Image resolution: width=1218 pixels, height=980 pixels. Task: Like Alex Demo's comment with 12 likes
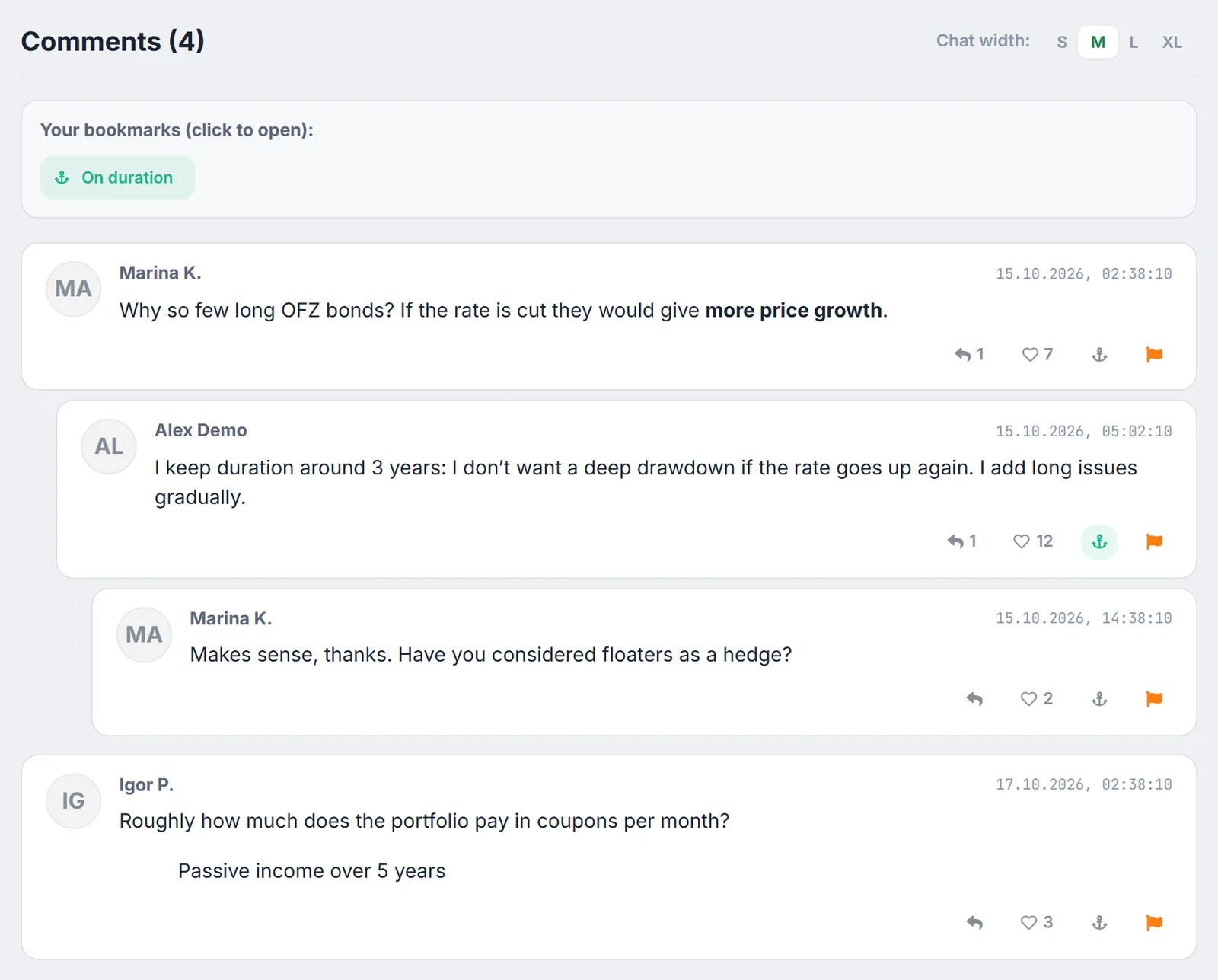point(1033,541)
